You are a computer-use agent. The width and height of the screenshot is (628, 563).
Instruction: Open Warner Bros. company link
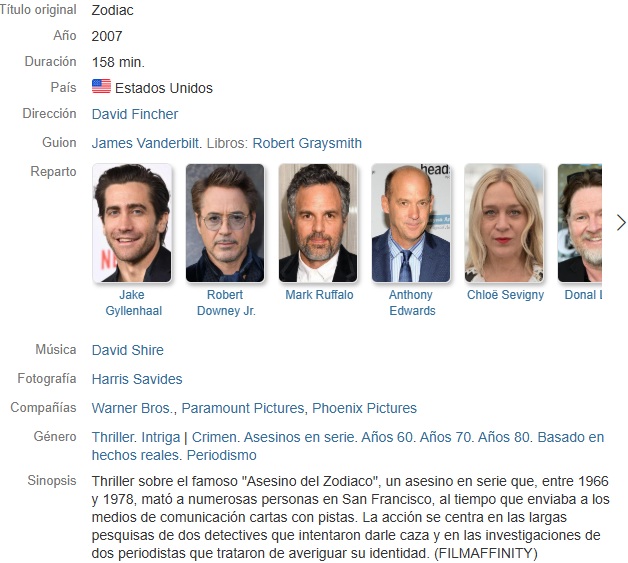point(133,408)
